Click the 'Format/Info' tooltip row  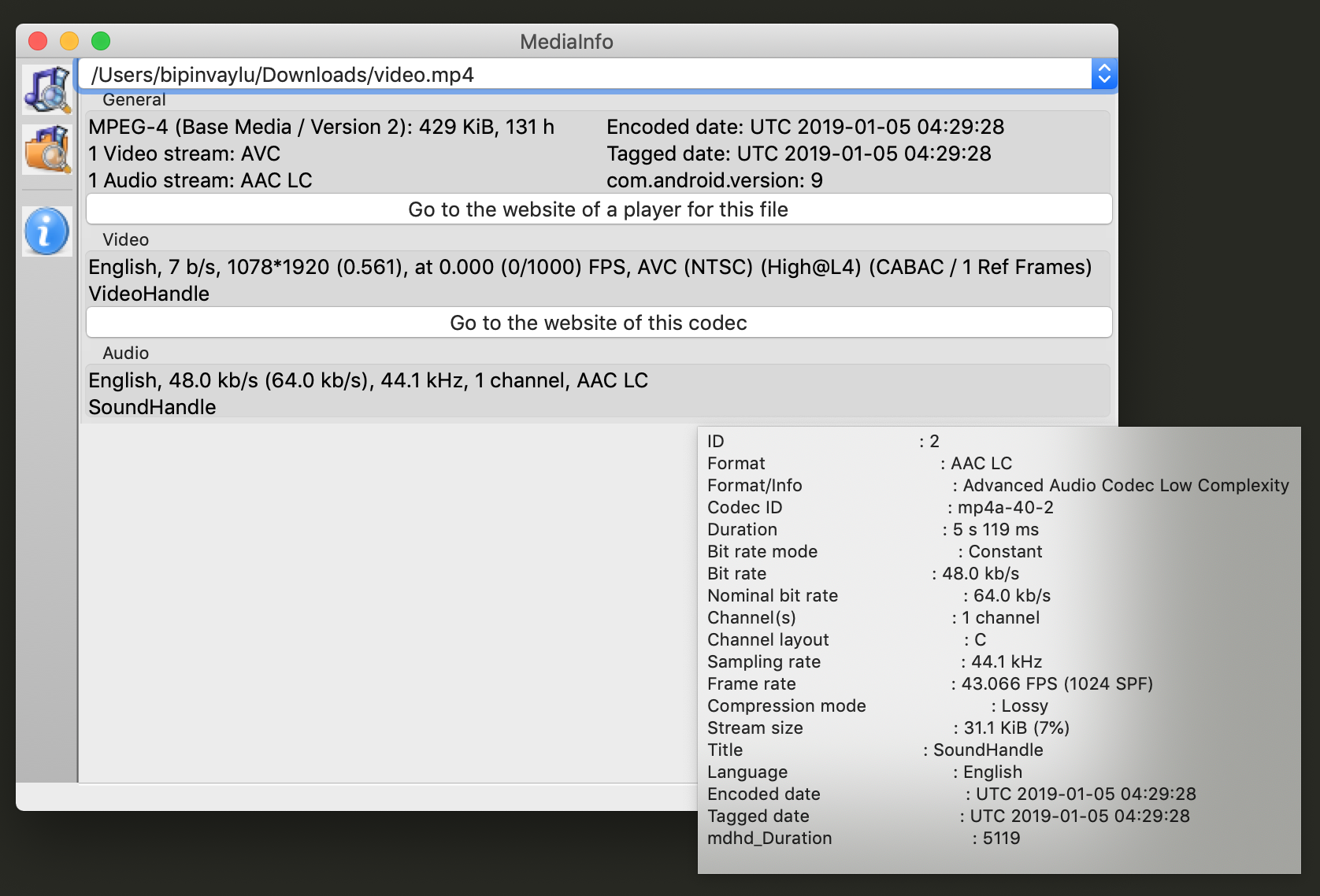[x=998, y=485]
